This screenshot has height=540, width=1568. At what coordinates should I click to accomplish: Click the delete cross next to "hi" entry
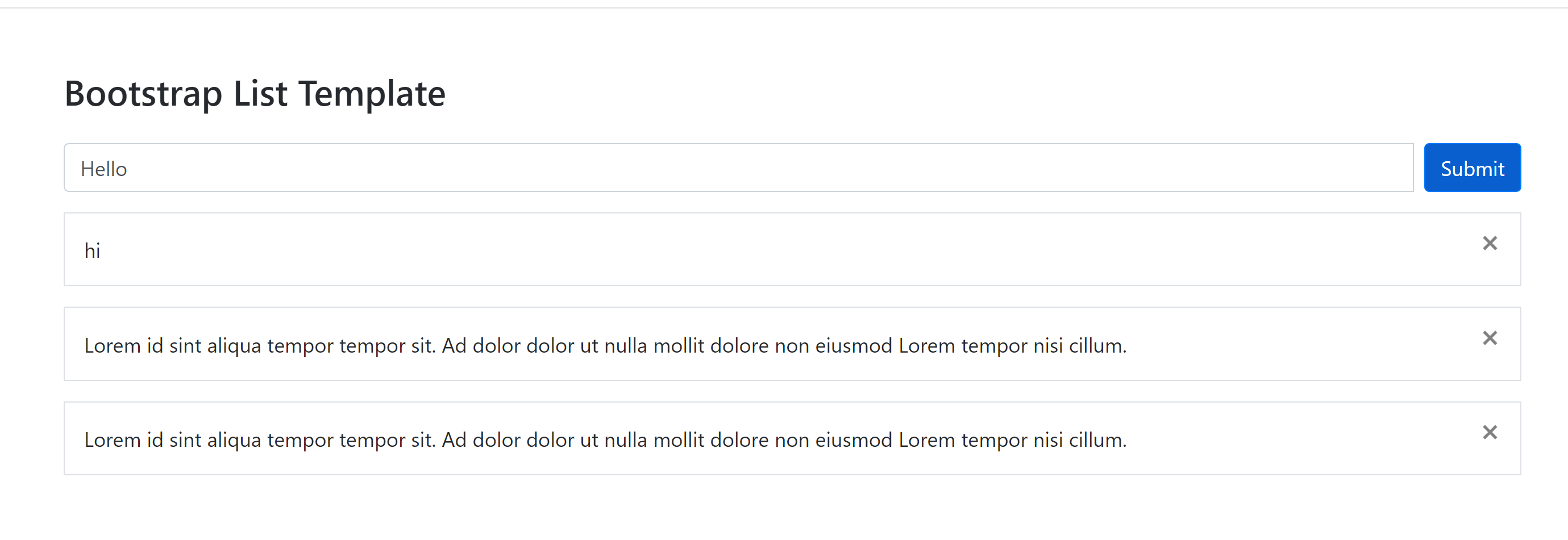1490,243
